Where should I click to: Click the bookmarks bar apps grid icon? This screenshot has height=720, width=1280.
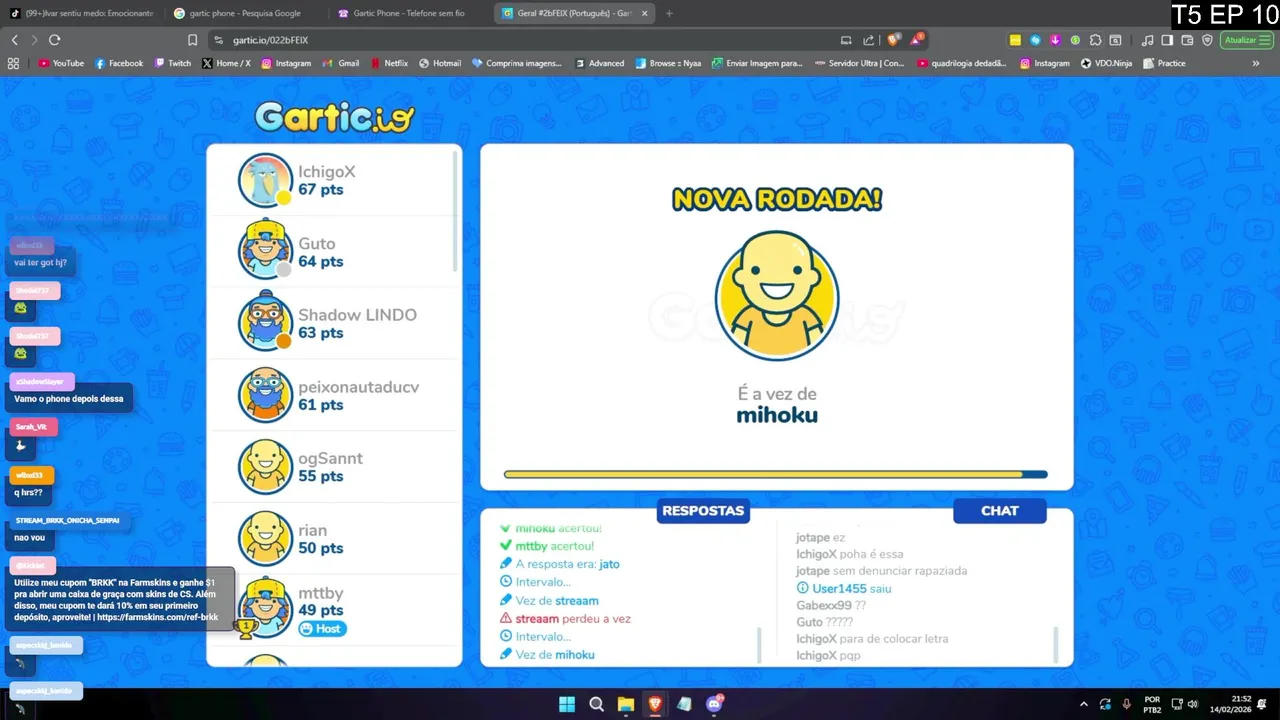[13, 63]
